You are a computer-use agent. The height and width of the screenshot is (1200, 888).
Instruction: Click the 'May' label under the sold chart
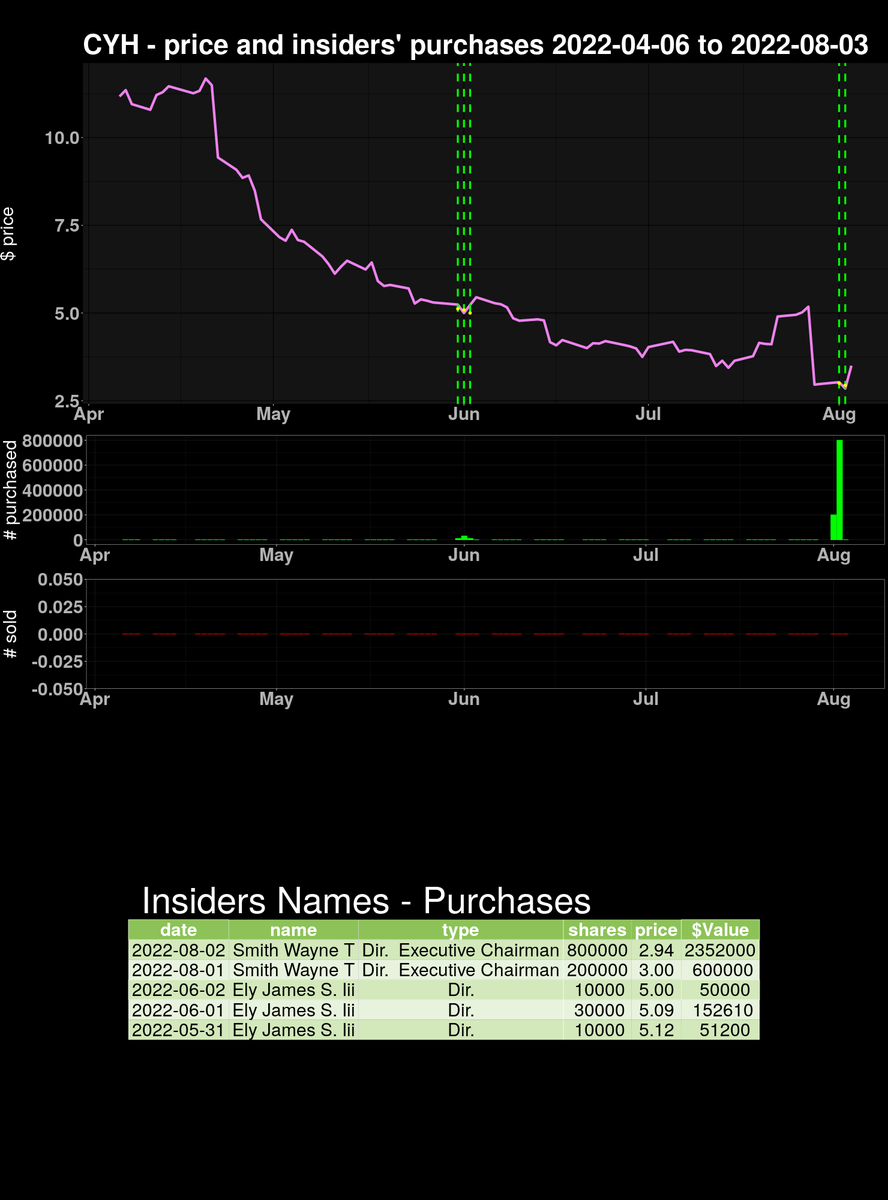[276, 699]
